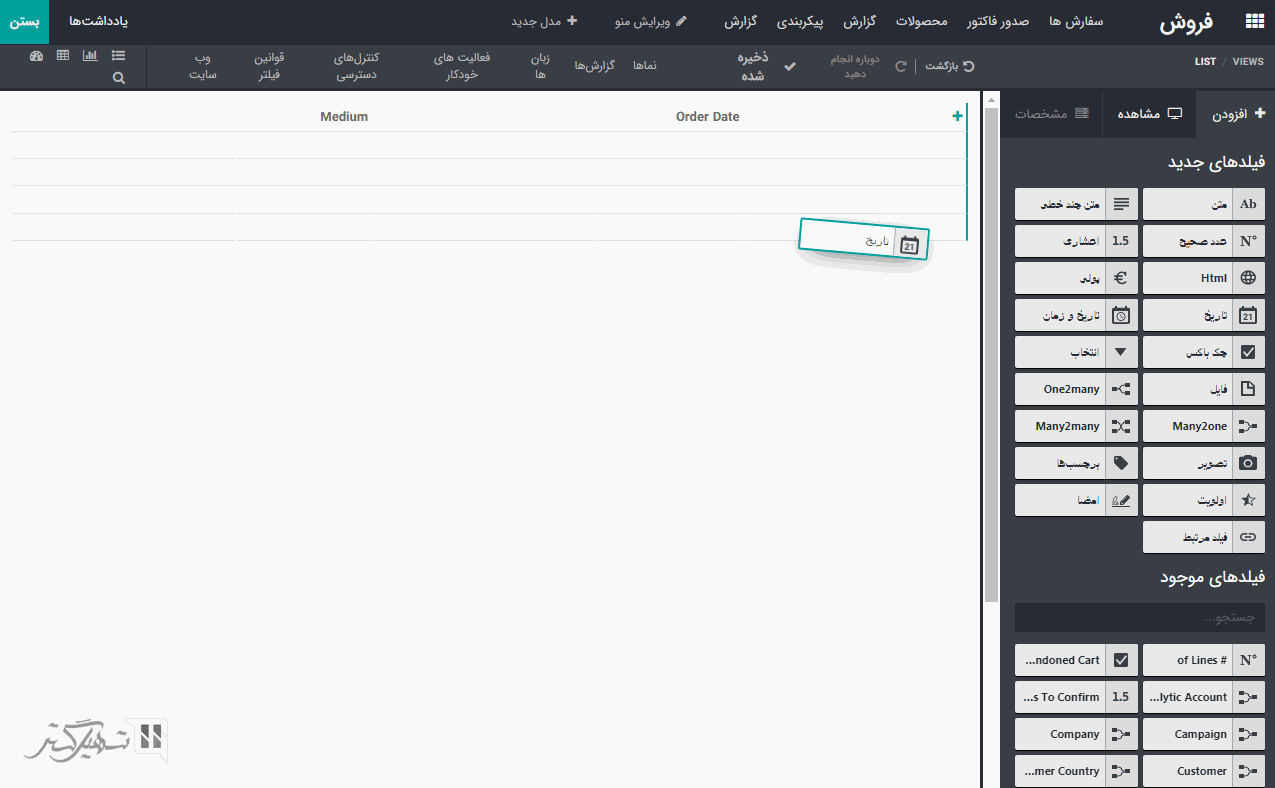
Task: Add an Integer (عدد صحیح) field
Action: 1204,241
